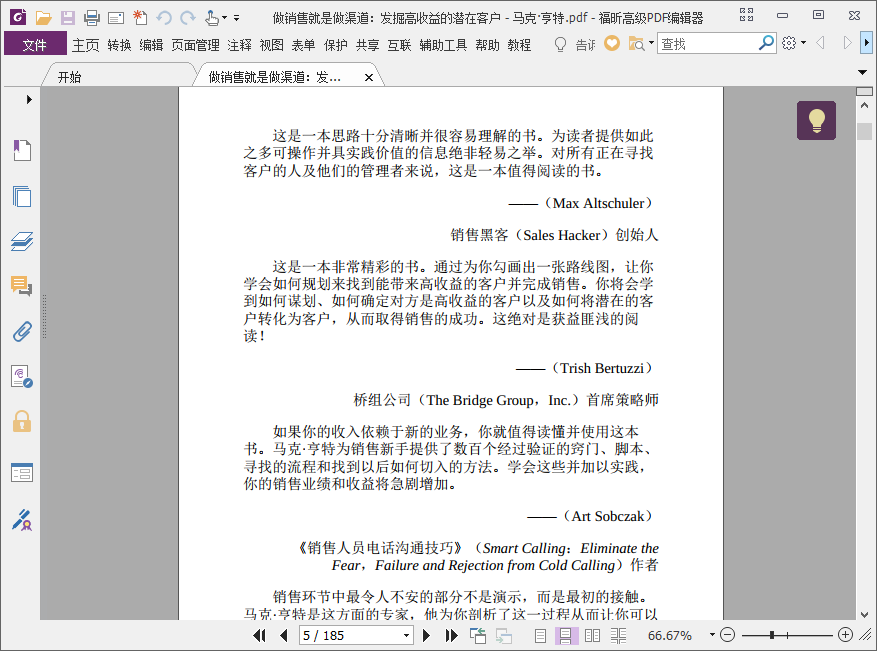Screen dimensions: 877x651
Task: Open the 文件 file menu
Action: click(x=35, y=44)
